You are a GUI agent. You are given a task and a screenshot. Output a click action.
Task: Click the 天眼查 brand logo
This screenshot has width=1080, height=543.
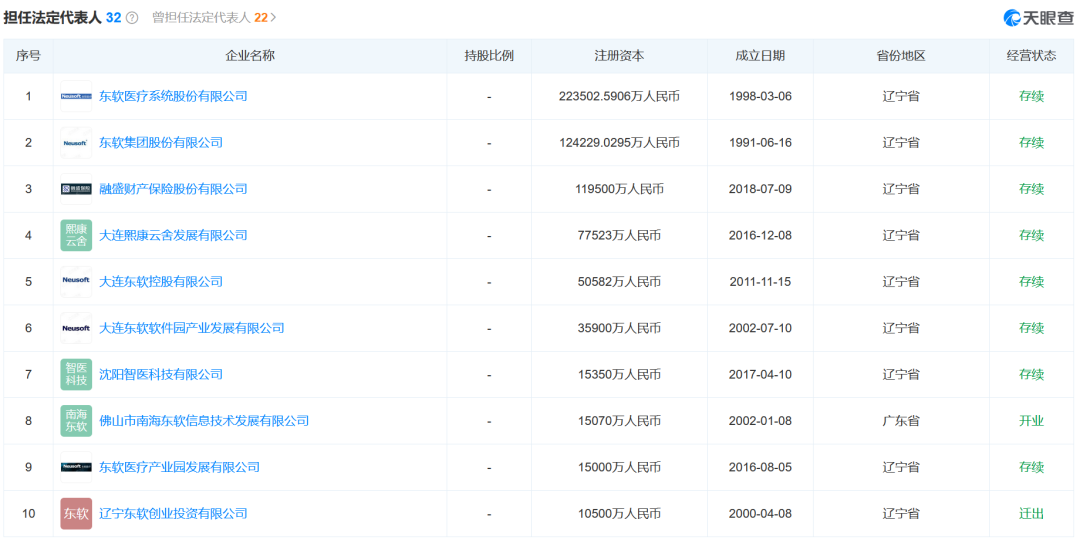(1038, 18)
